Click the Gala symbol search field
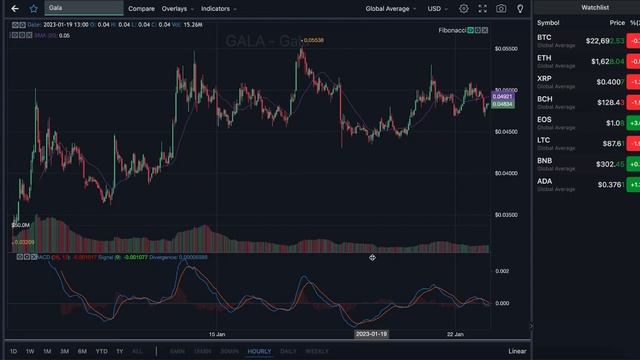This screenshot has height=360, width=640. [x=84, y=8]
